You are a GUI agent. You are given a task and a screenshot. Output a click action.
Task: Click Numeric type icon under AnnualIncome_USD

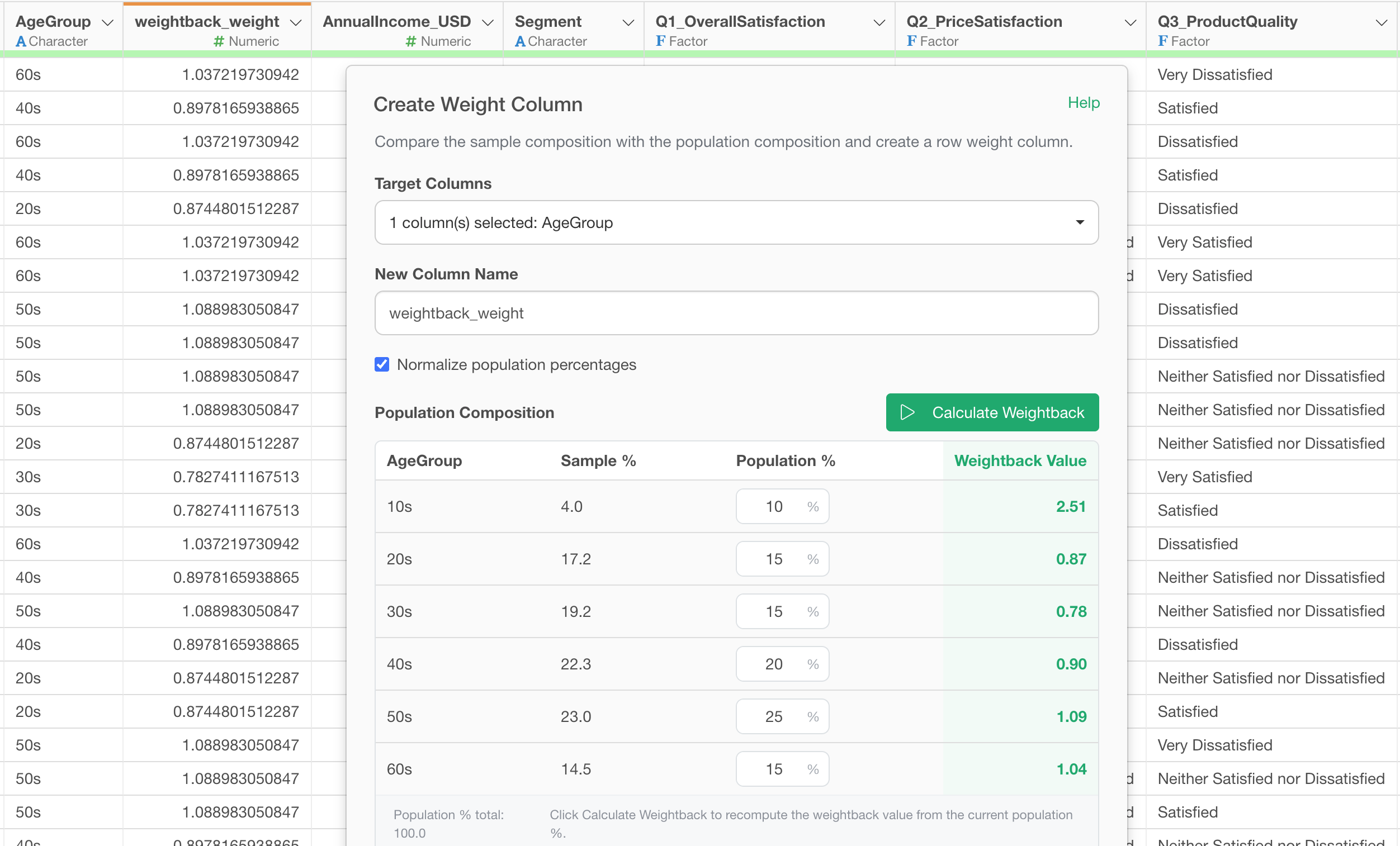pyautogui.click(x=411, y=41)
